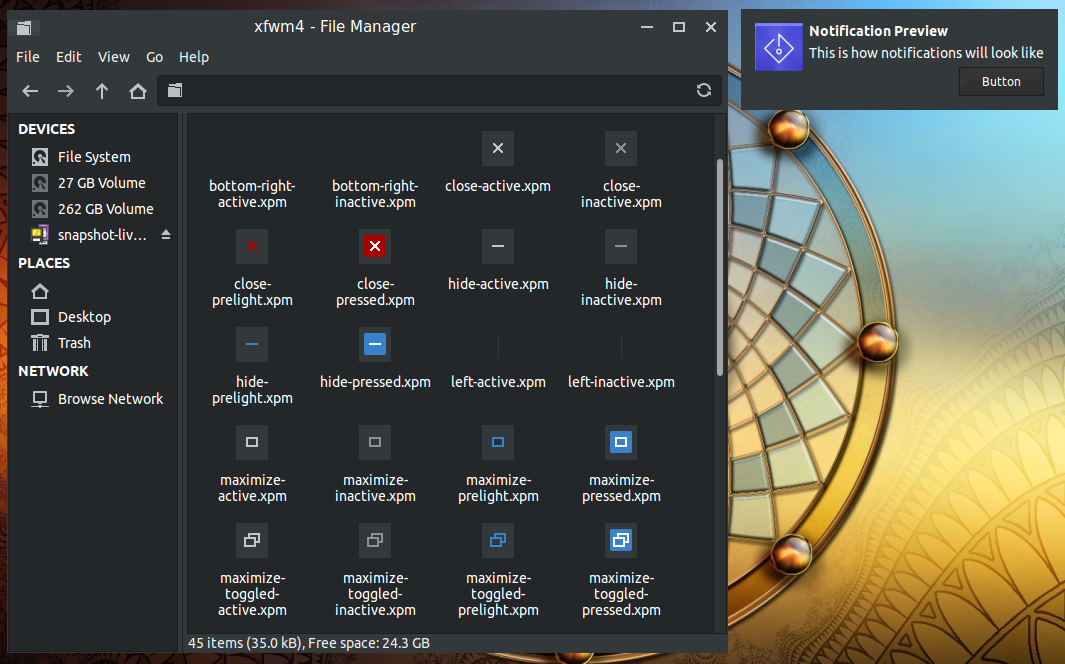Select the hide-inactive.xpm icon
Viewport: 1065px width, 664px height.
(x=621, y=246)
